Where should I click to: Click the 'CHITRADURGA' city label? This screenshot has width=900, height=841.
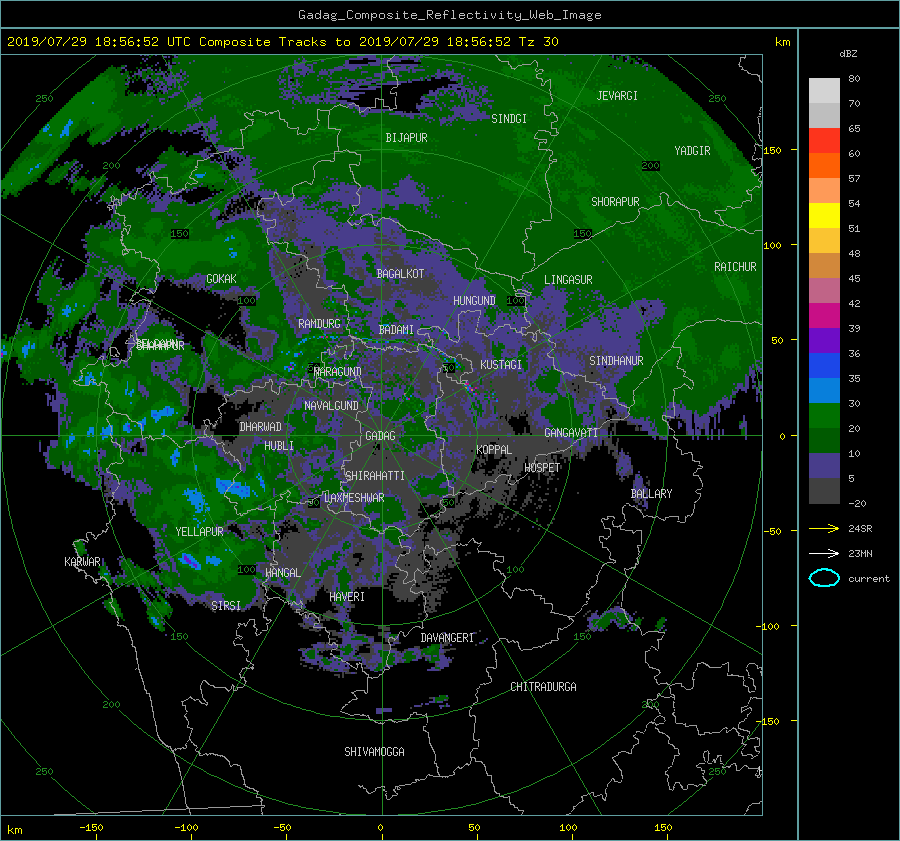543,687
